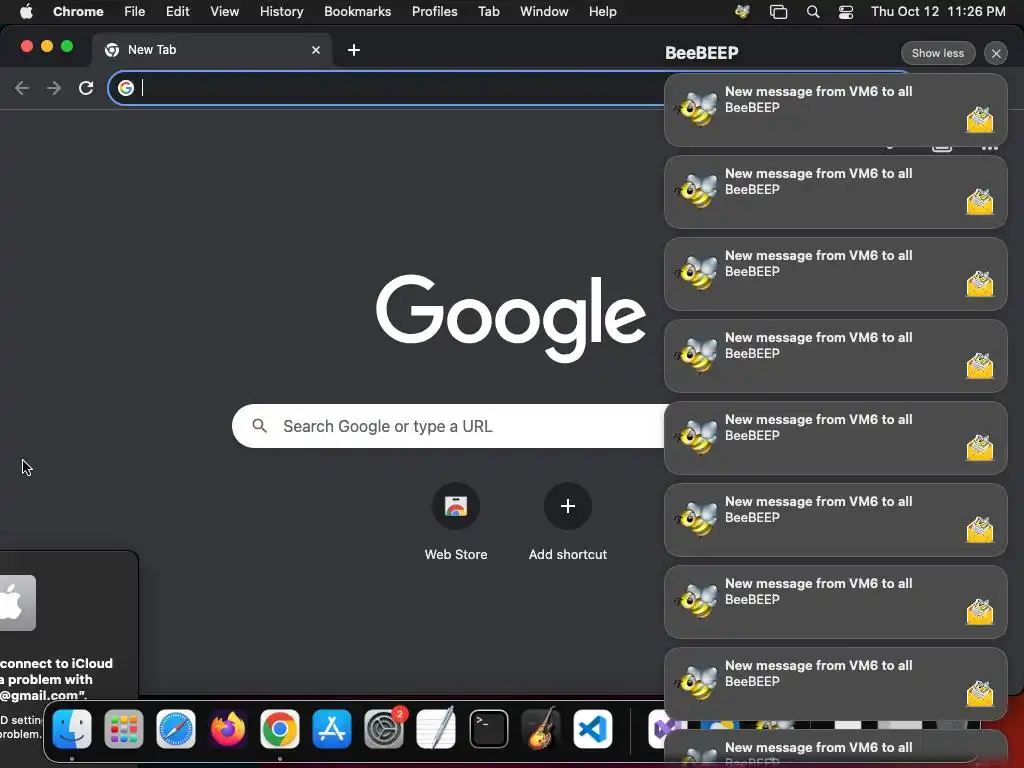Open the Chrome application menu
The width and height of the screenshot is (1024, 768).
78,12
